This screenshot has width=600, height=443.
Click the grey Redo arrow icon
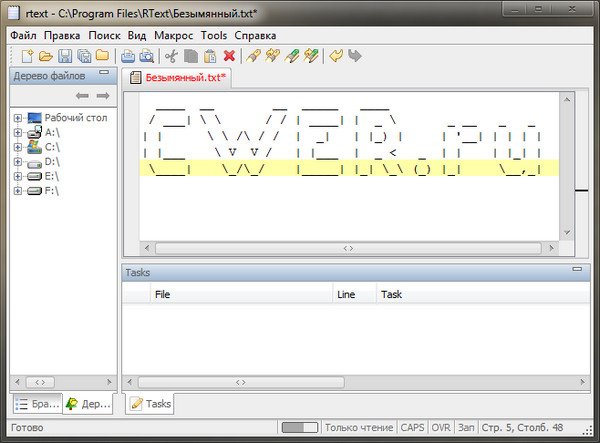[355, 56]
